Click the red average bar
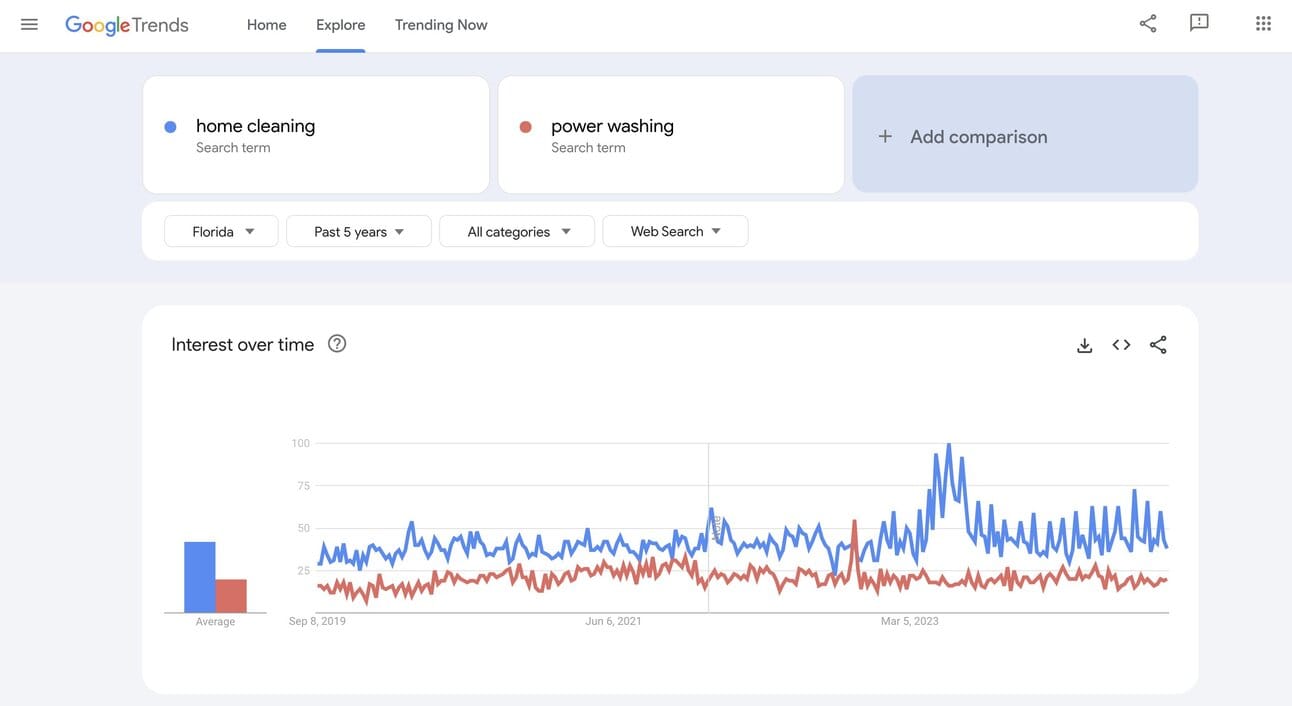This screenshot has height=706, width=1292. (x=231, y=596)
